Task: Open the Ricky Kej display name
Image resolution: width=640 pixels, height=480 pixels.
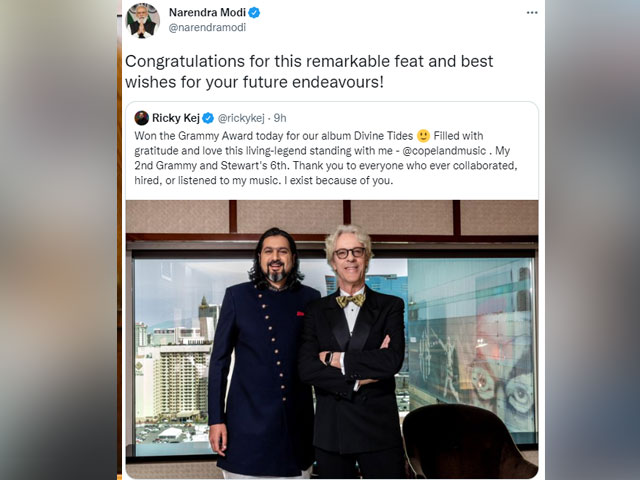Action: coord(176,118)
